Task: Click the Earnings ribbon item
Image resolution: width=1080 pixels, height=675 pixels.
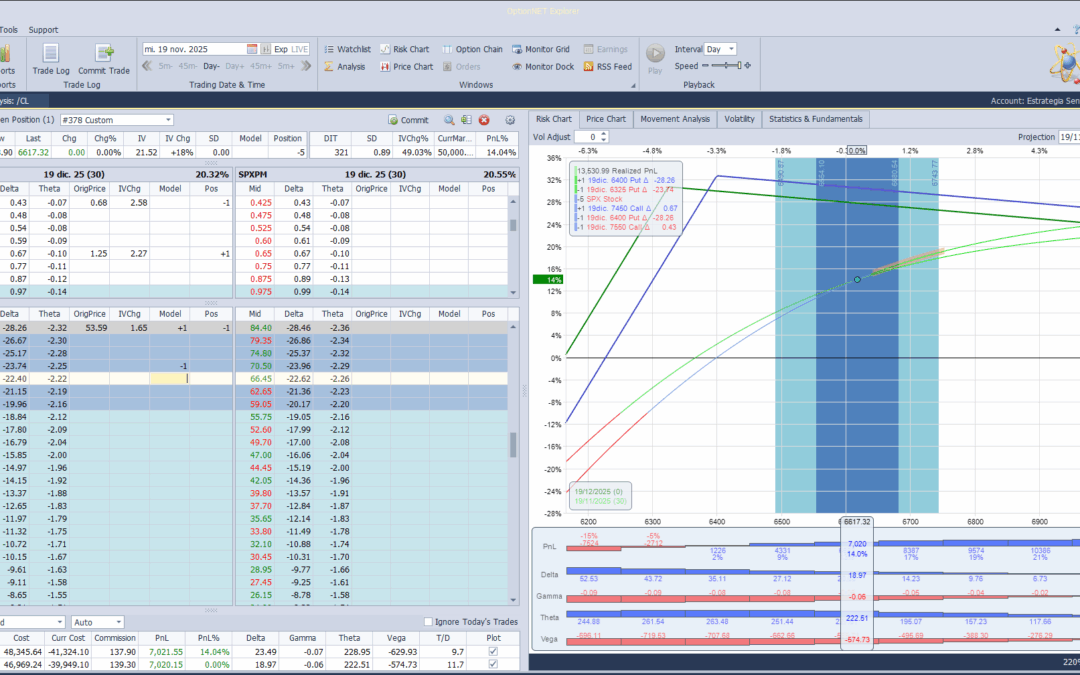Action: 605,49
